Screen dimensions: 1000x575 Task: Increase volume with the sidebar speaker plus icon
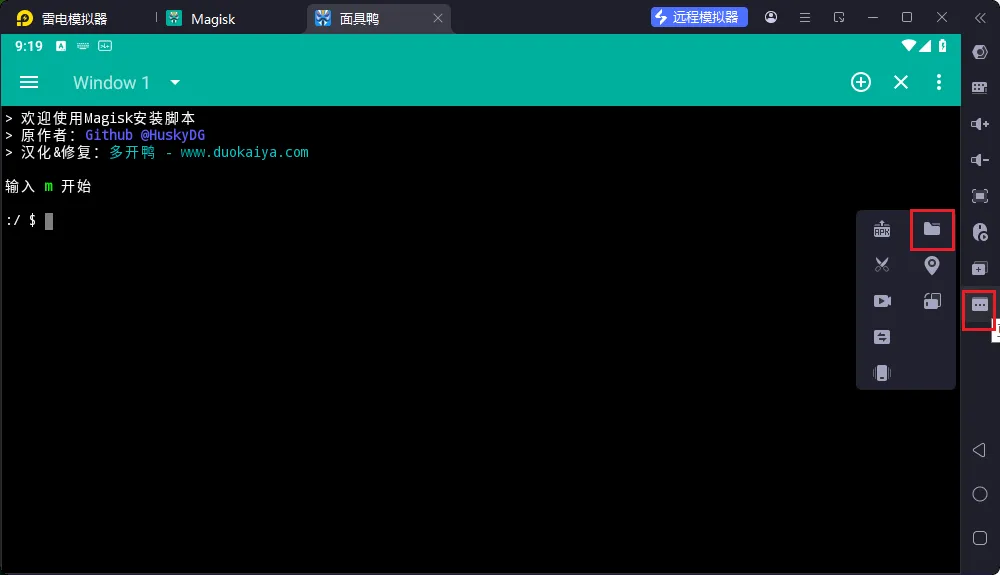click(x=980, y=124)
